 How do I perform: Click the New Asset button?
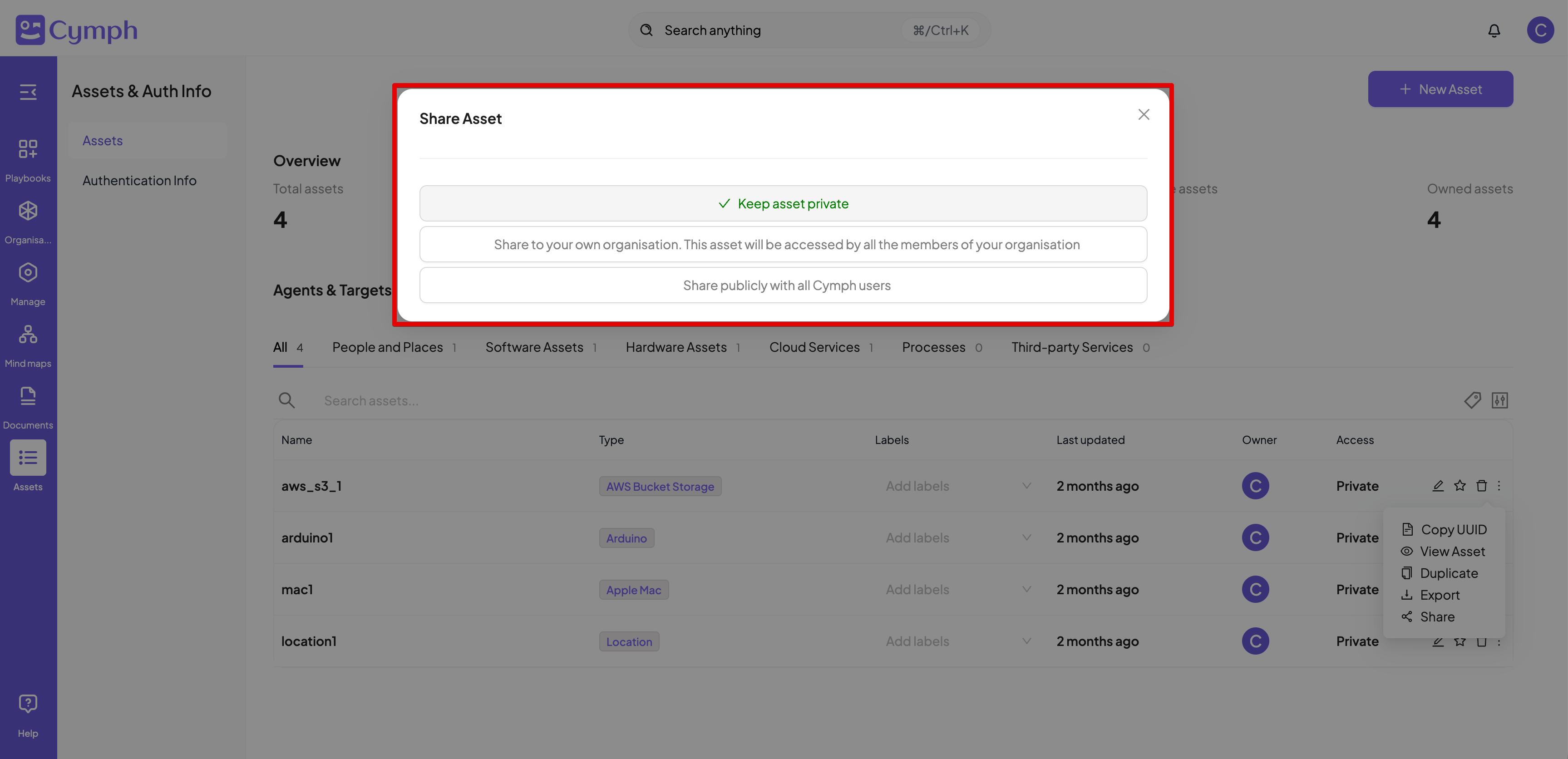coord(1440,89)
